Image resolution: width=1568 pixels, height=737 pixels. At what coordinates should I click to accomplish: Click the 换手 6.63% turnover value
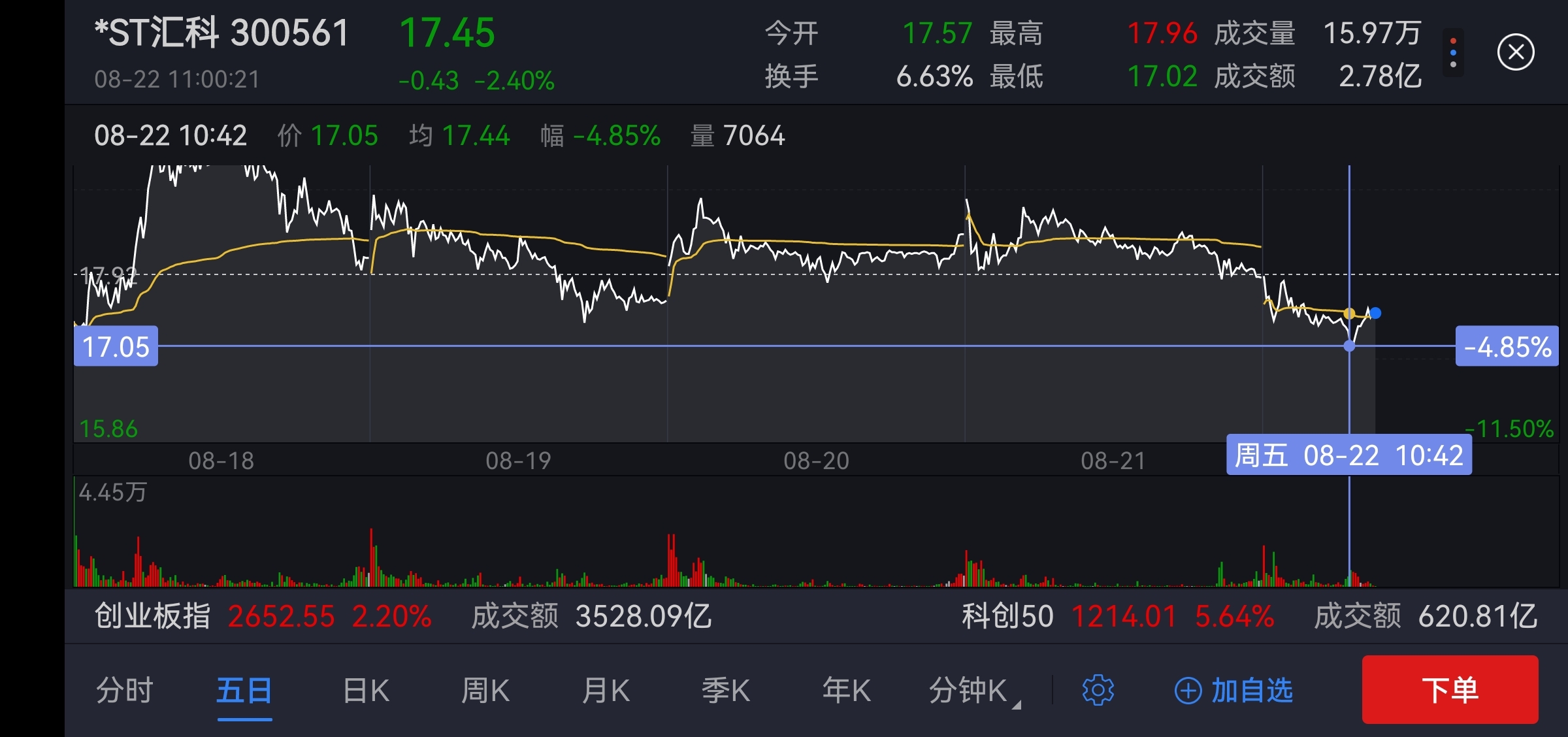pos(935,76)
